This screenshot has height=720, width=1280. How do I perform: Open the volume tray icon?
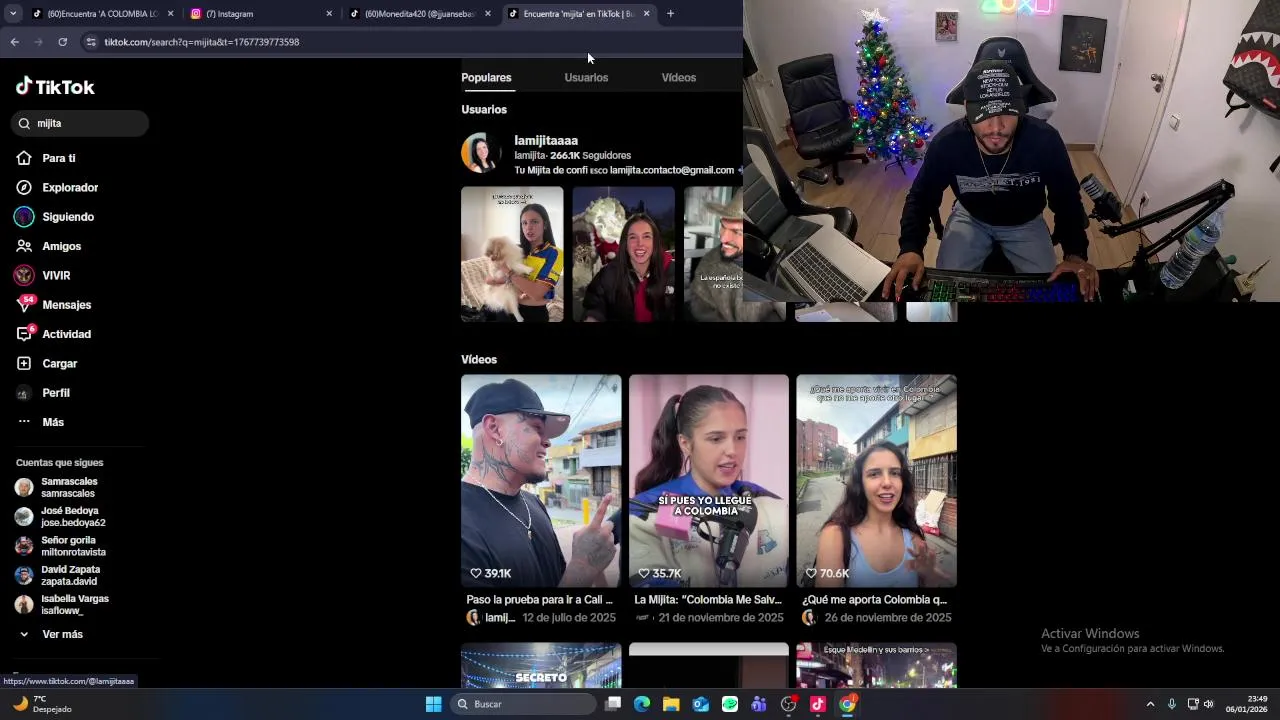coord(1208,704)
